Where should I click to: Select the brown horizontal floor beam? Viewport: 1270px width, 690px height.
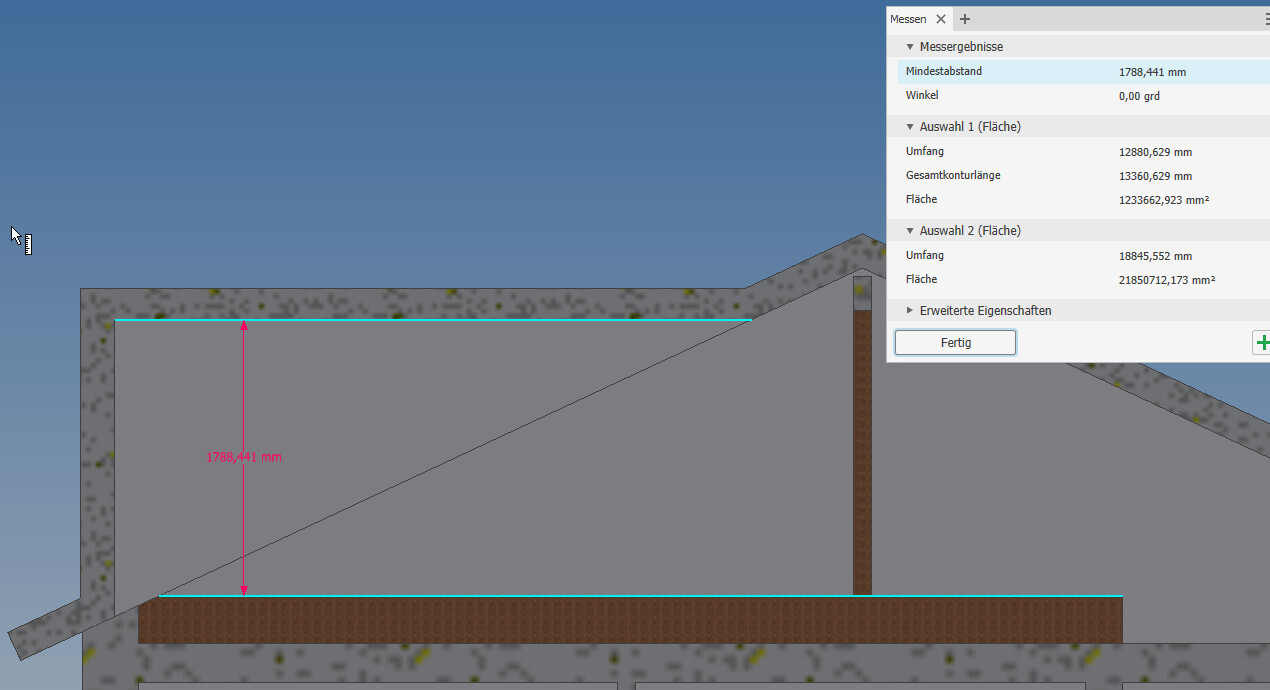tap(630, 620)
